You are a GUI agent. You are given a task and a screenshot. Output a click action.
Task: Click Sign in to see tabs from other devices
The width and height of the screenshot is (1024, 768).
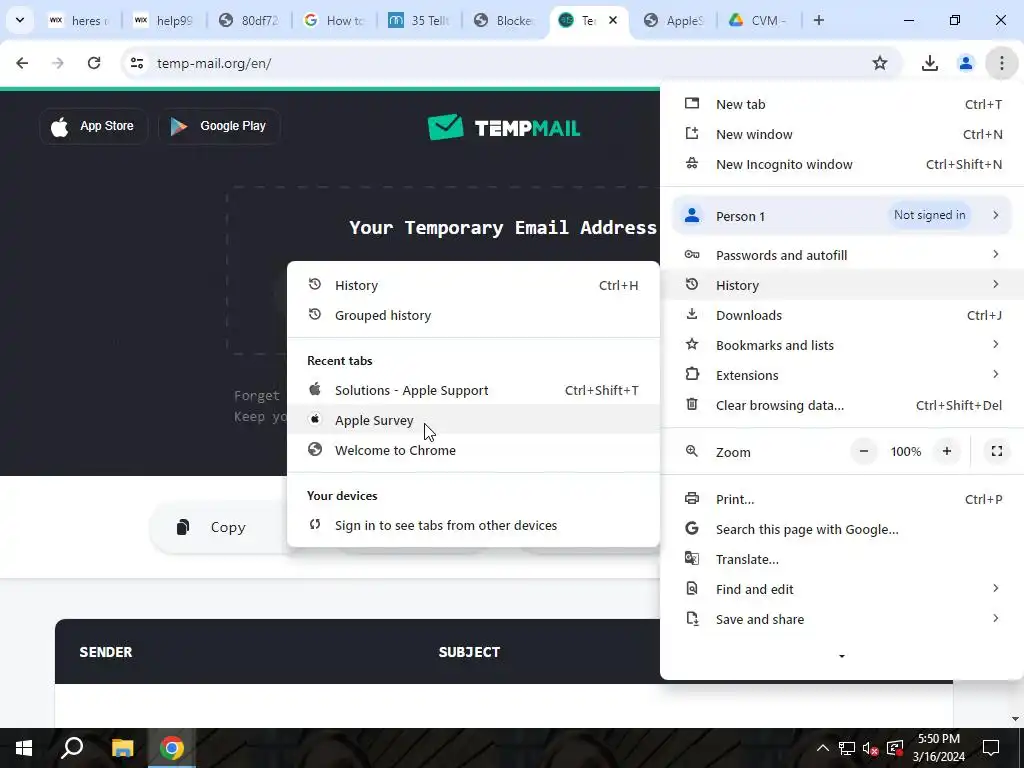pyautogui.click(x=473, y=526)
